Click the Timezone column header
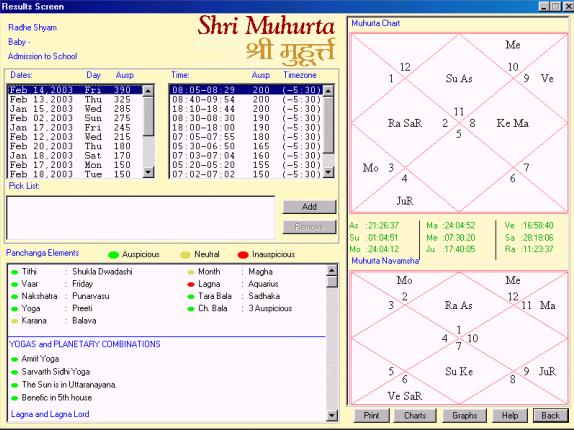574x430 pixels. pyautogui.click(x=299, y=75)
